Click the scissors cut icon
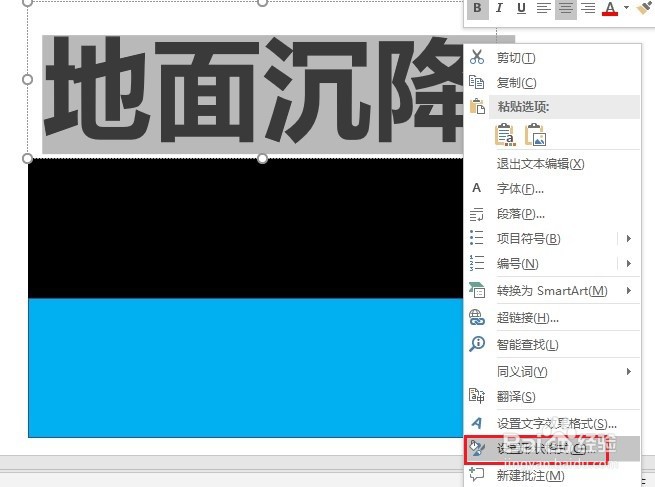Screen dimensions: 655x487 pos(477,57)
